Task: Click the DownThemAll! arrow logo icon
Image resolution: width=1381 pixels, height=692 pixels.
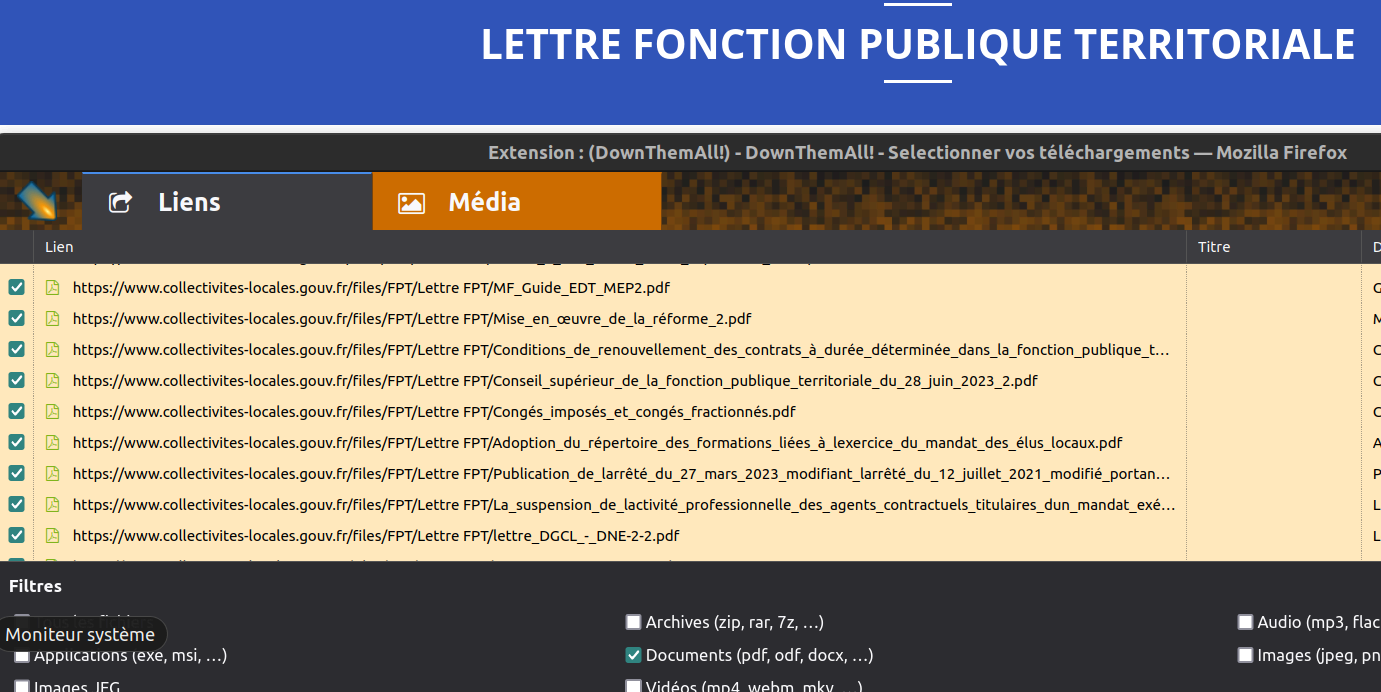Action: coord(38,201)
